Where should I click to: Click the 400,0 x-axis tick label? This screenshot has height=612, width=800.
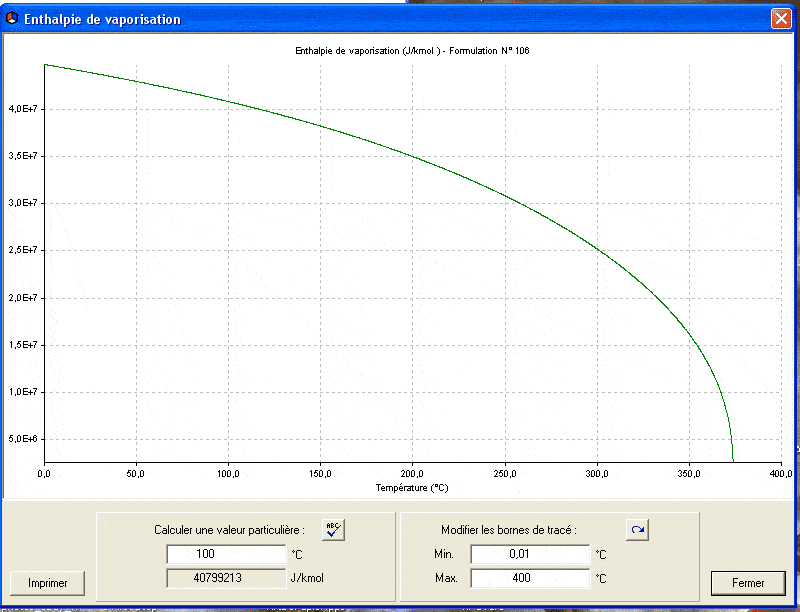pos(781,474)
